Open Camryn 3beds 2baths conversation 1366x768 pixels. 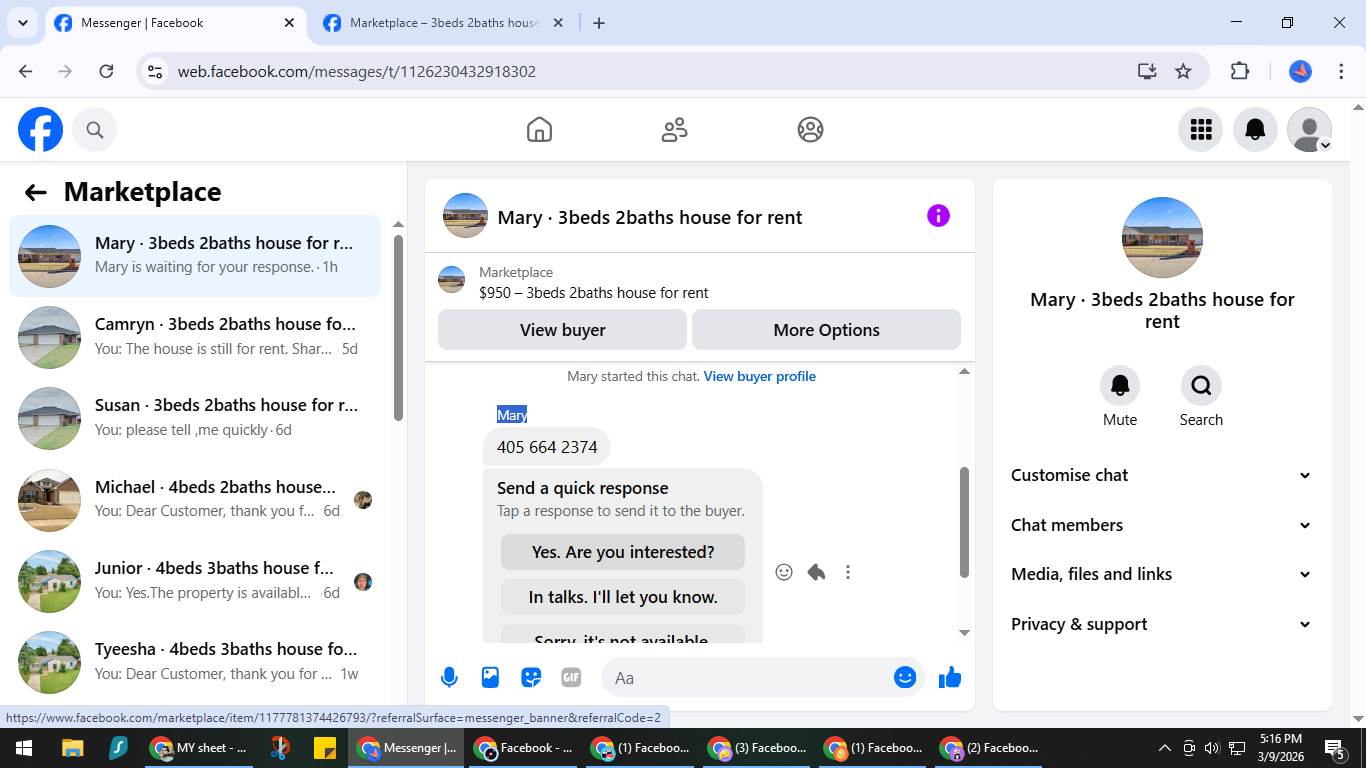tap(195, 337)
